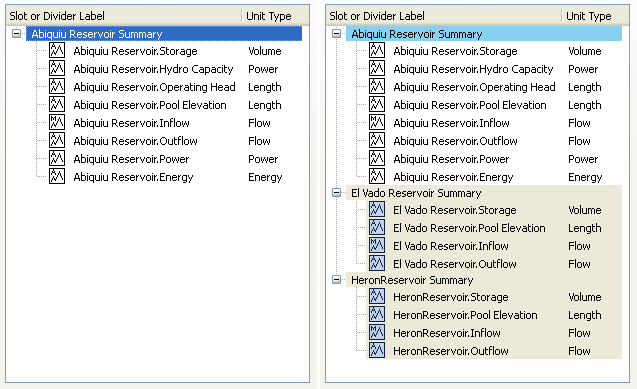Select Abiquiu Reservoir.Energy text in left panel
Screen dimensions: 637x389
[133, 177]
